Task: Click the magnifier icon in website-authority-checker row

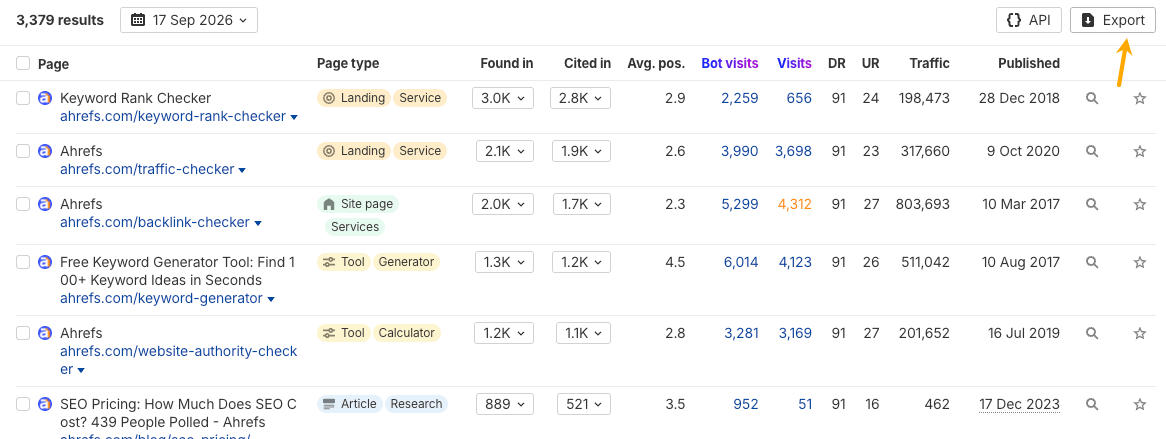Action: point(1092,333)
